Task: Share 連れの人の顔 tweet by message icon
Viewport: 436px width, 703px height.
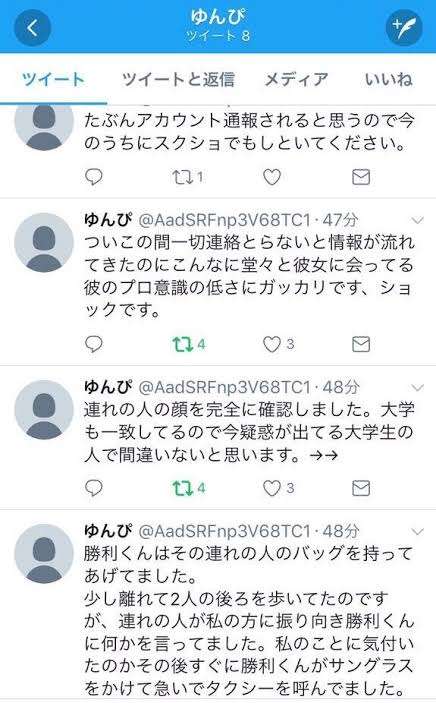Action: [x=361, y=488]
